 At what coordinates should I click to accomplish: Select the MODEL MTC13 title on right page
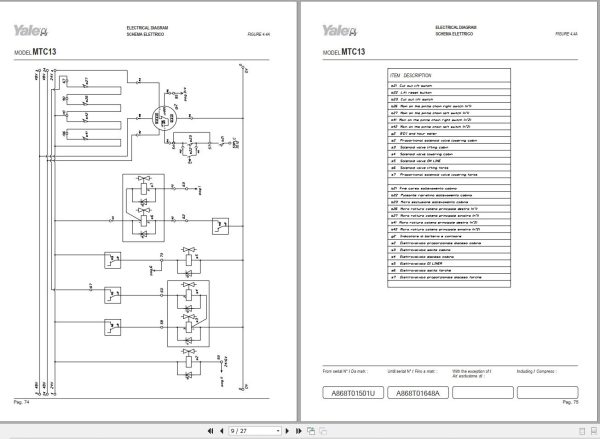coord(344,52)
